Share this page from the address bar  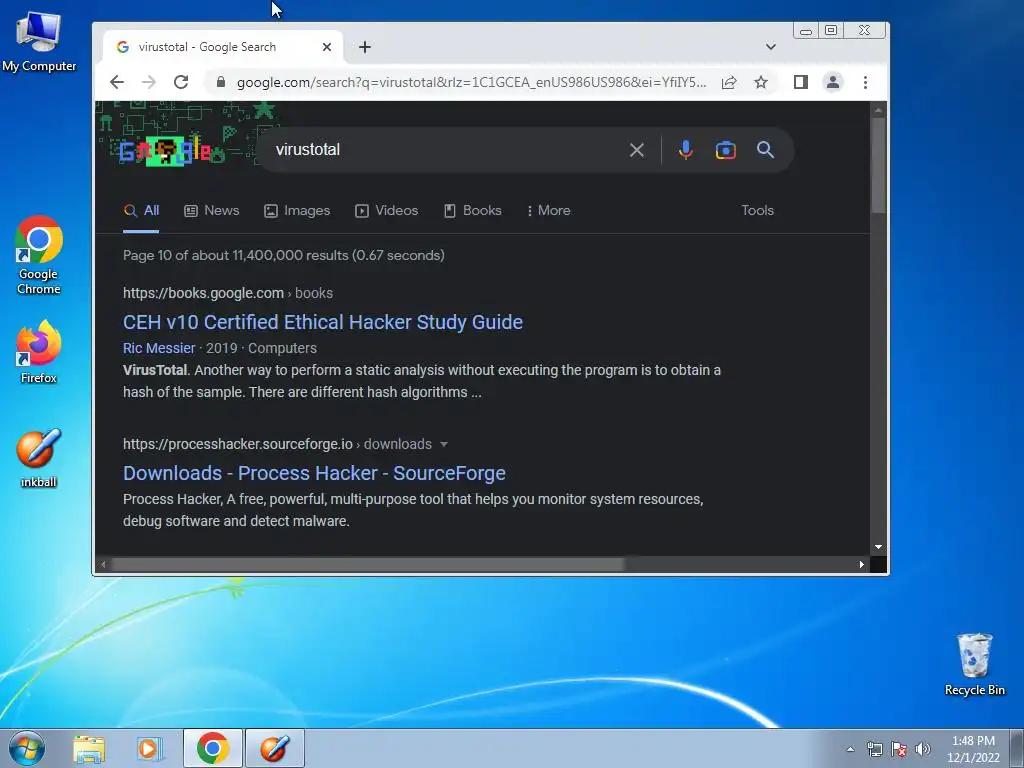point(729,82)
